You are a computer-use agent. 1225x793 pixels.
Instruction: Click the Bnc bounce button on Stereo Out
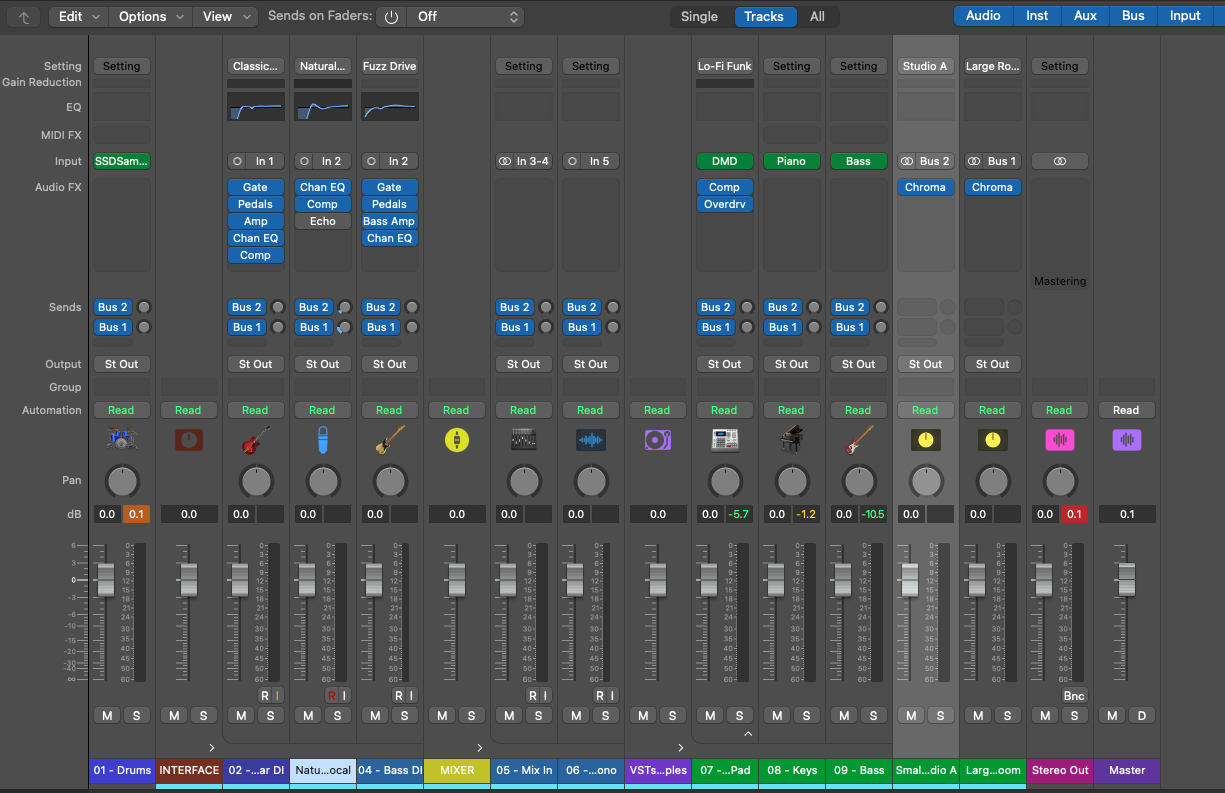pyautogui.click(x=1073, y=696)
